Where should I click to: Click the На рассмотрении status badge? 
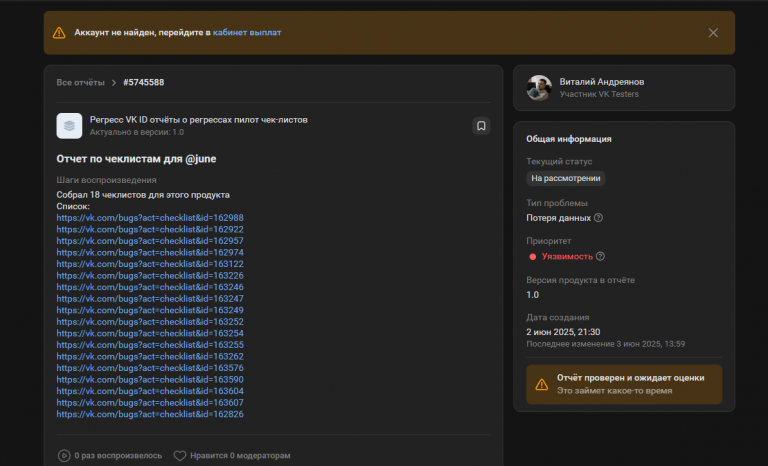point(566,178)
